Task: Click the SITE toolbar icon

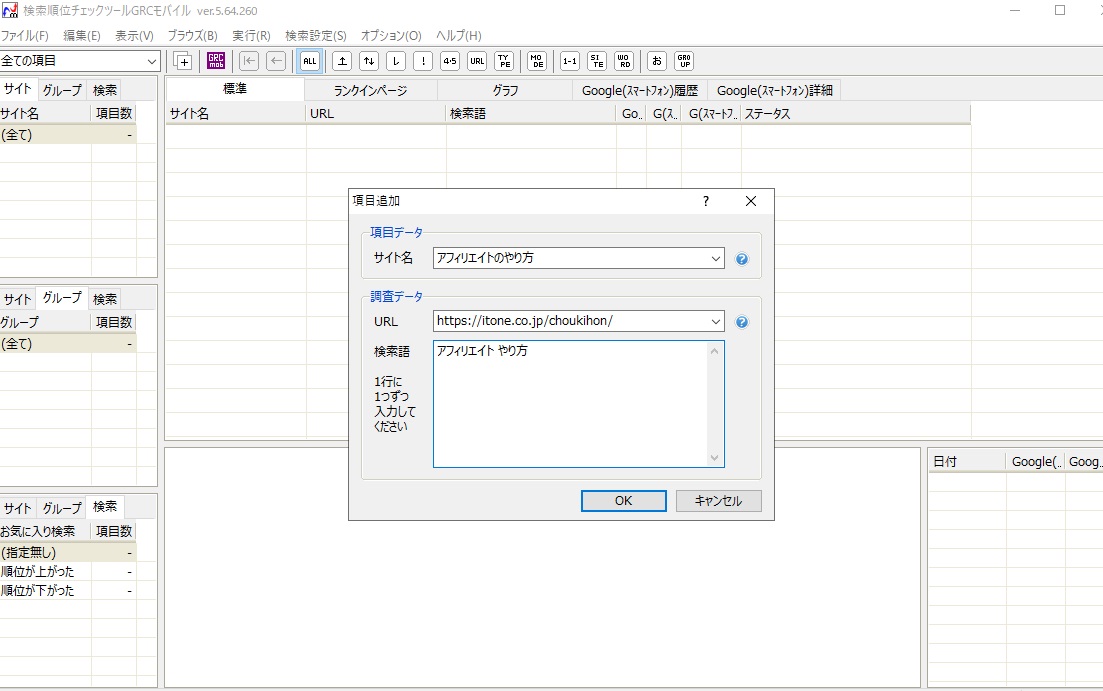Action: [x=597, y=61]
